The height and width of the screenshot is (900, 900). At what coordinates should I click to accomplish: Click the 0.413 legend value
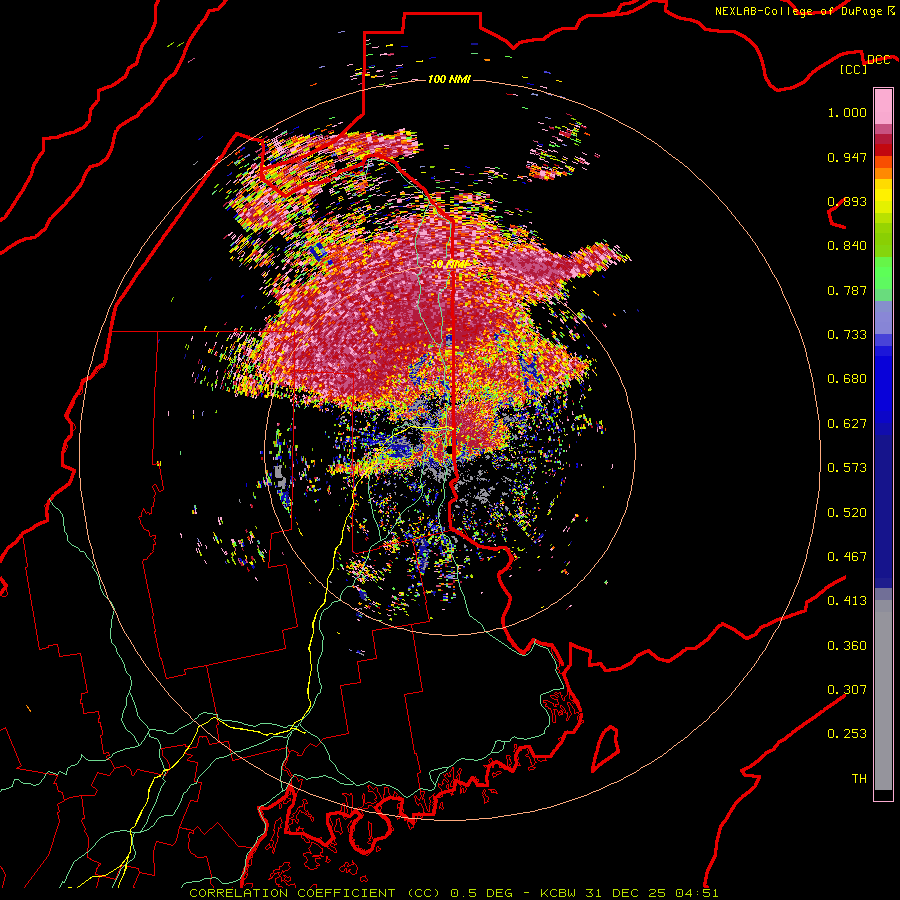(x=847, y=601)
